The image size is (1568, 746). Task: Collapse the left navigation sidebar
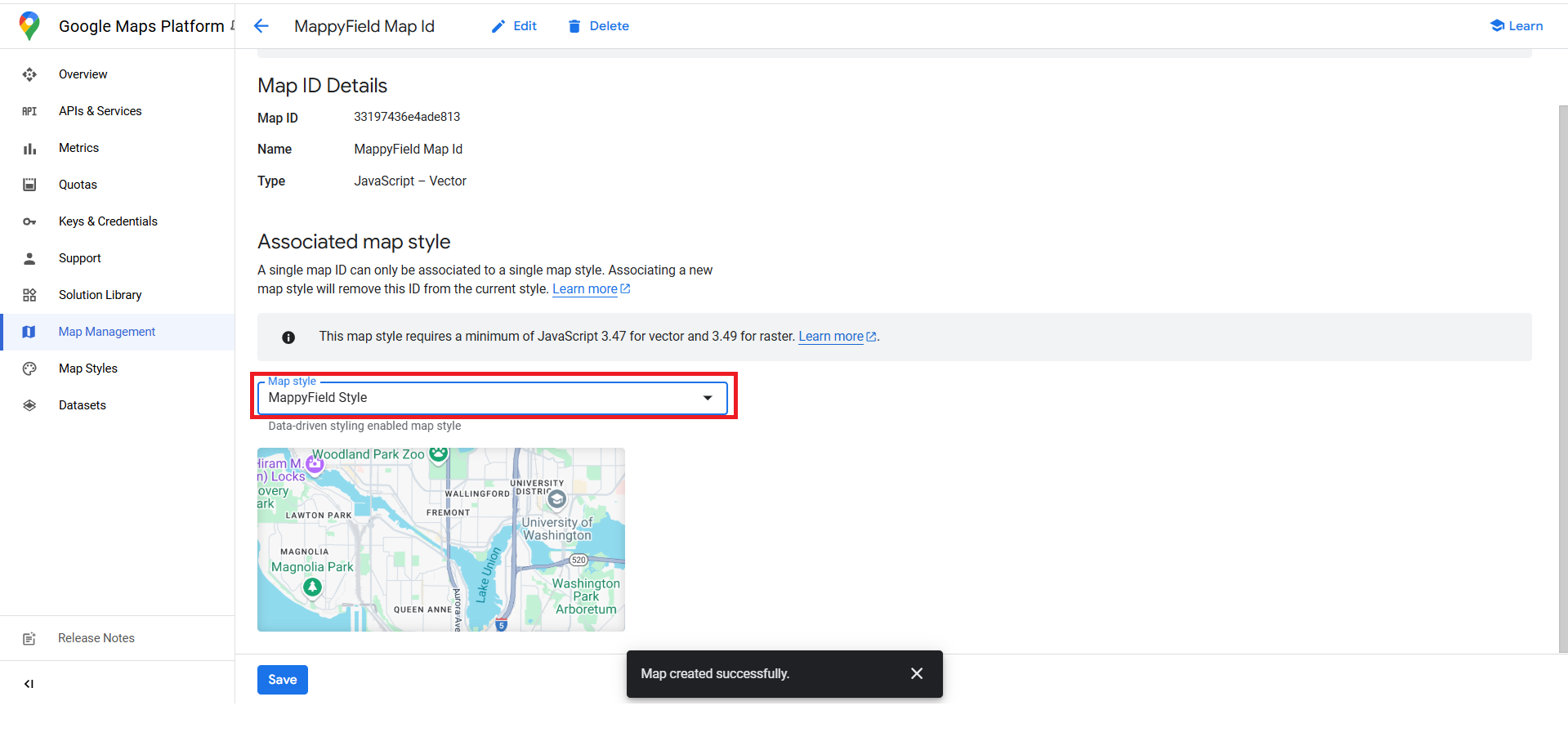[x=29, y=683]
